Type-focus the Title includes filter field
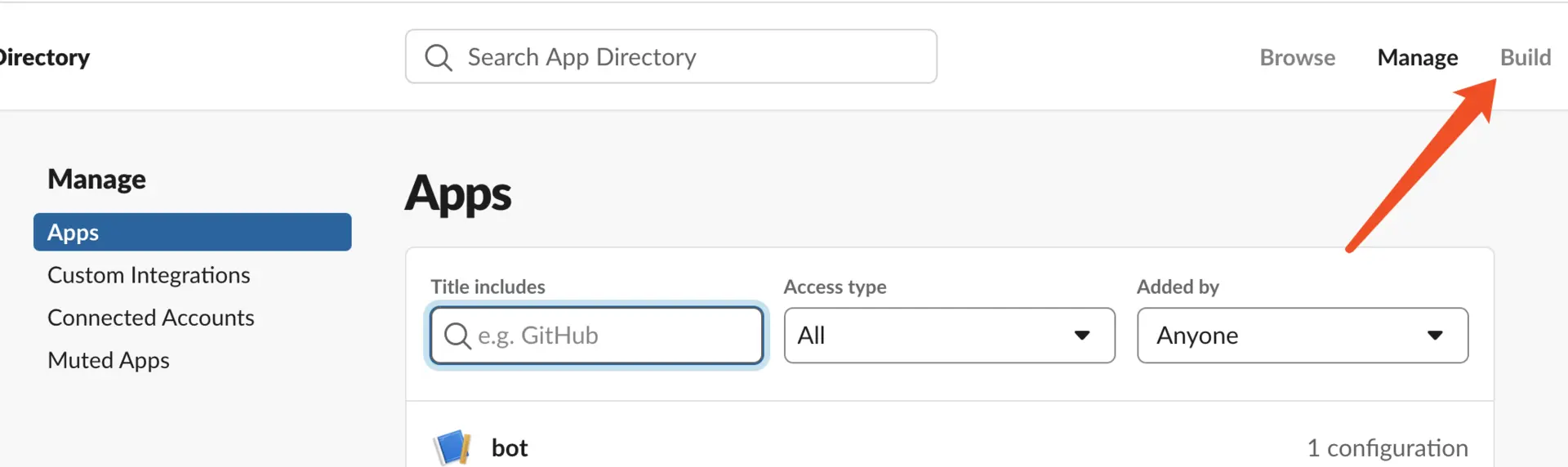 [x=612, y=336]
